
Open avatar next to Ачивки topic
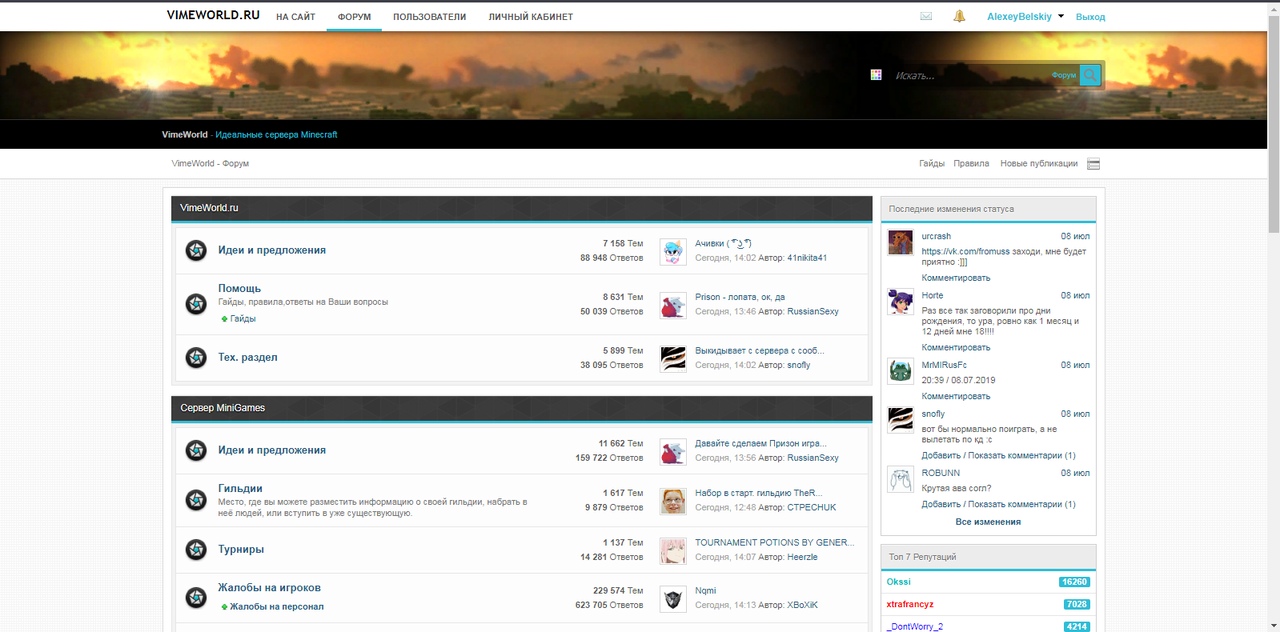(x=673, y=251)
